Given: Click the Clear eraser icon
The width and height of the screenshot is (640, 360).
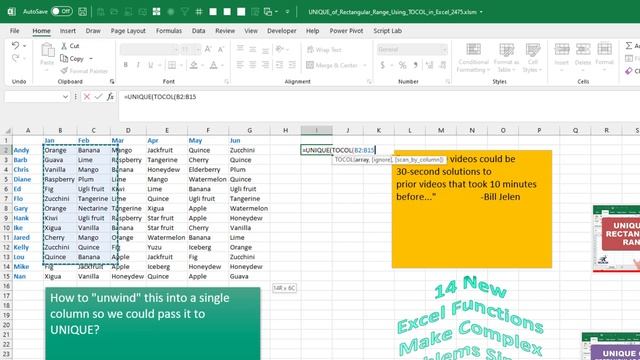Looking at the screenshot, I should click(x=629, y=71).
